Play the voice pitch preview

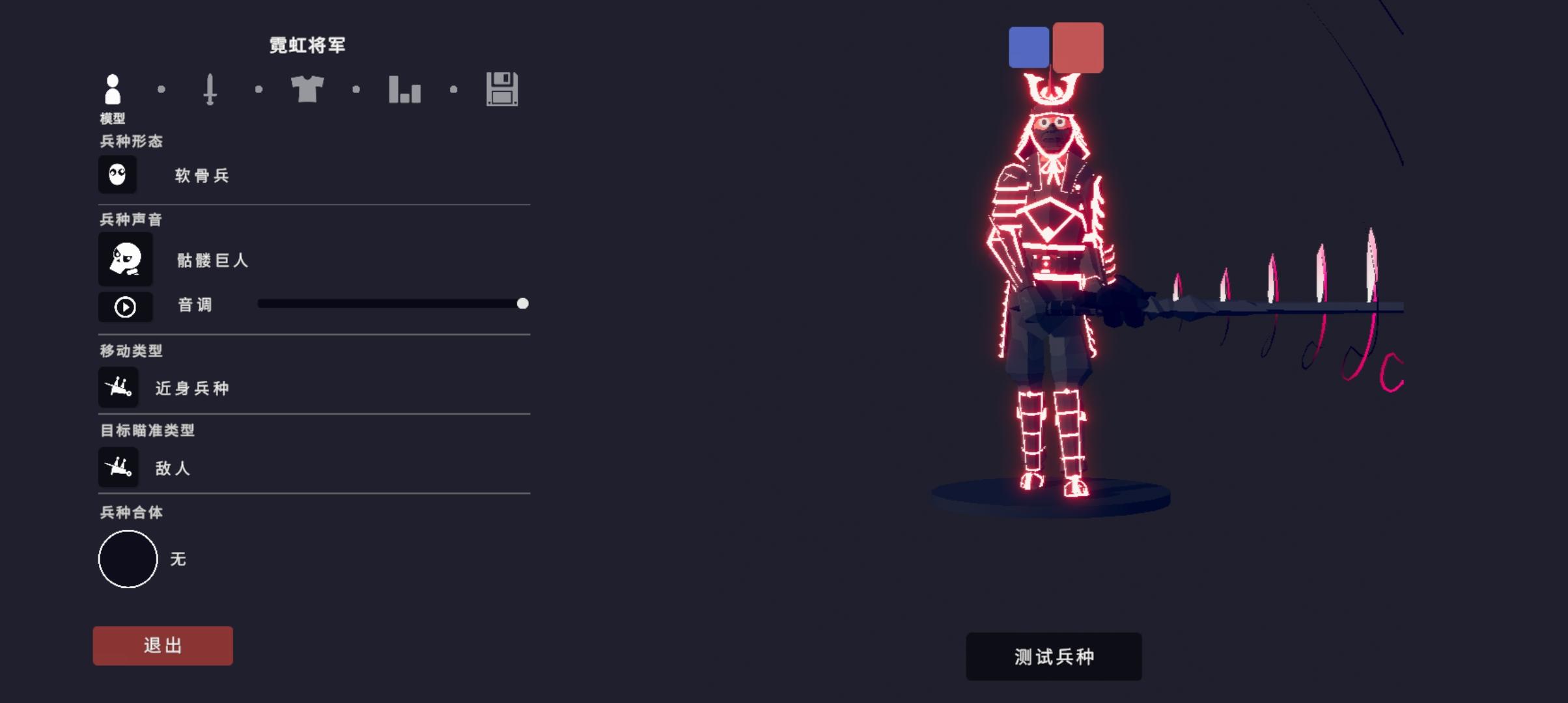point(126,307)
